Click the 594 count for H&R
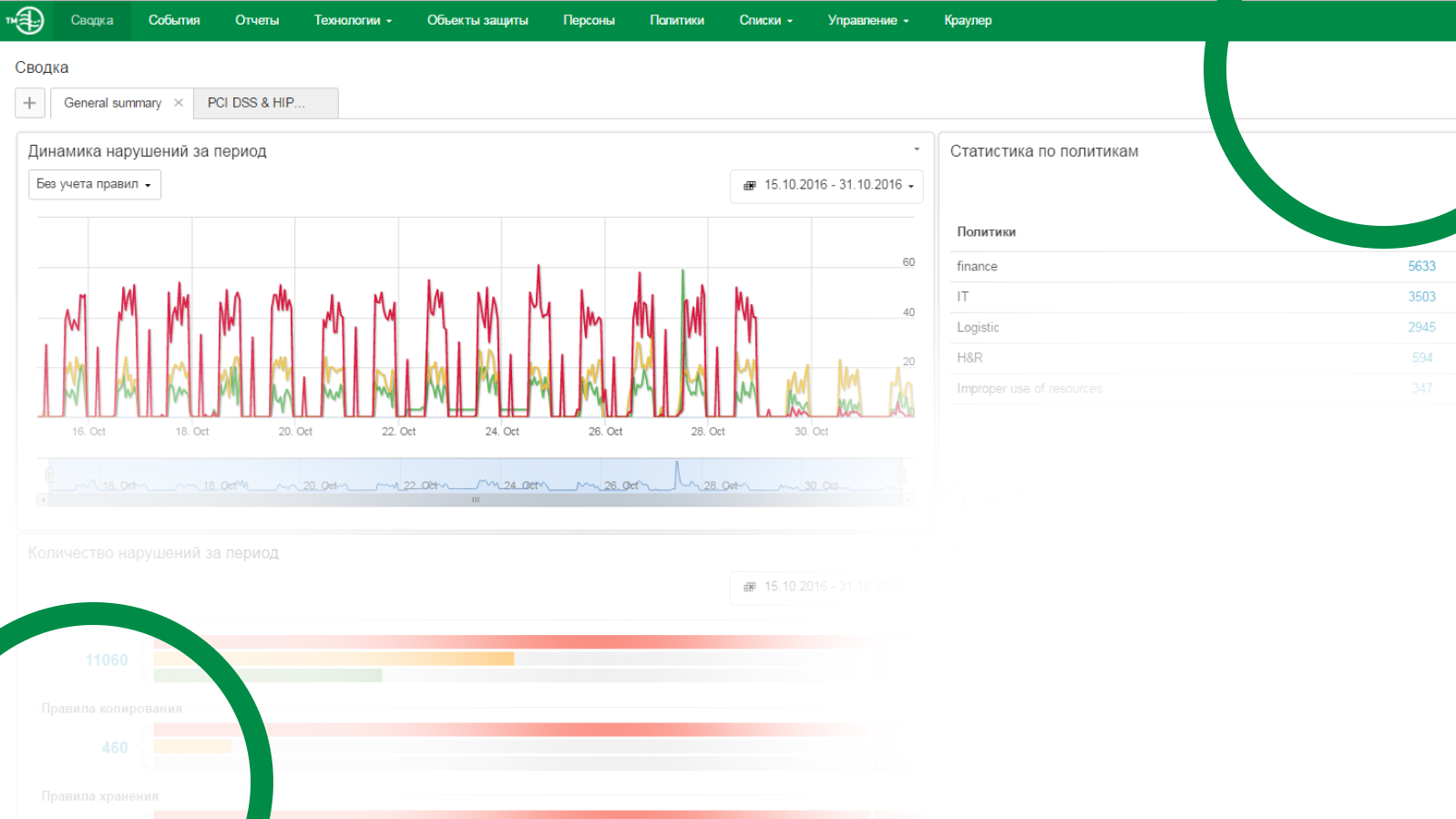This screenshot has width=1456, height=819. 1422,358
